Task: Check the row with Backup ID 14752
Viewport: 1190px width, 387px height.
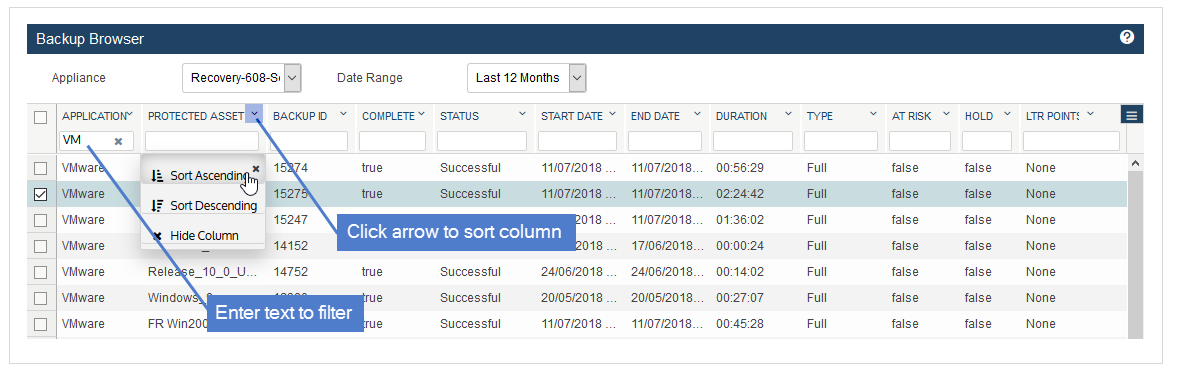Action: coord(41,272)
